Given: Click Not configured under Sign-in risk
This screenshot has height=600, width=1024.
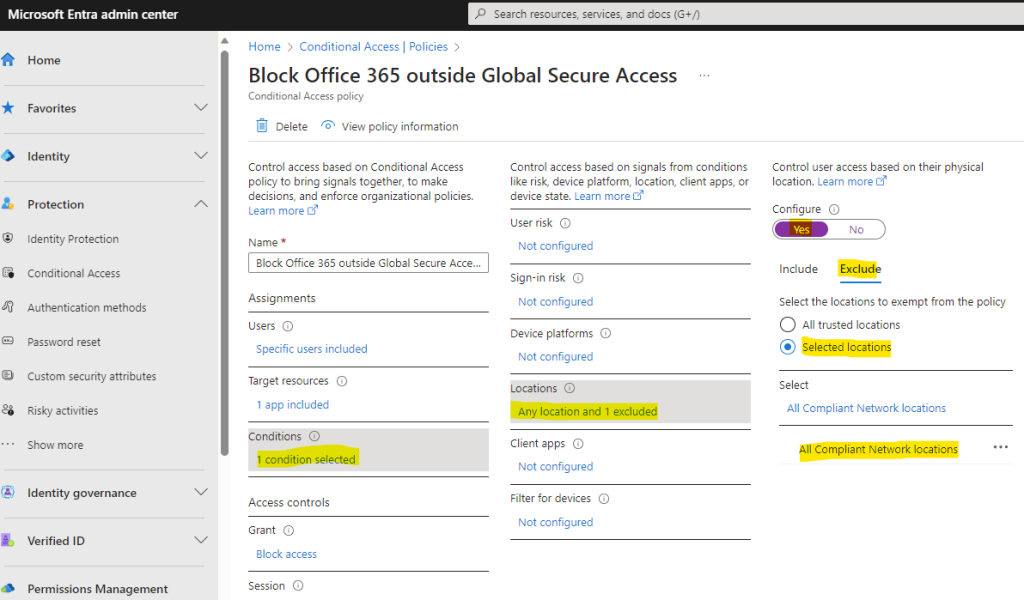Looking at the screenshot, I should coord(556,302).
